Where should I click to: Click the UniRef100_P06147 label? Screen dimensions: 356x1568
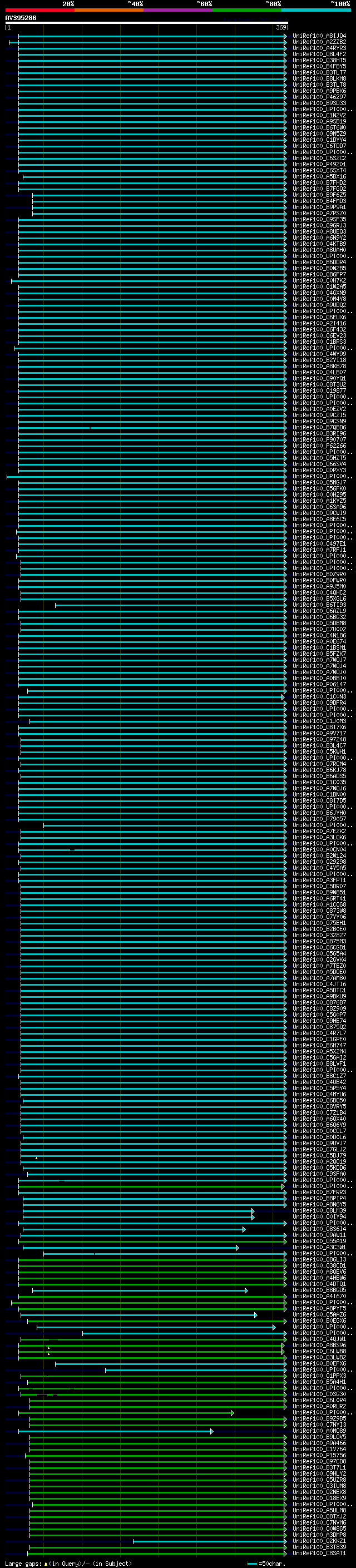(319, 685)
